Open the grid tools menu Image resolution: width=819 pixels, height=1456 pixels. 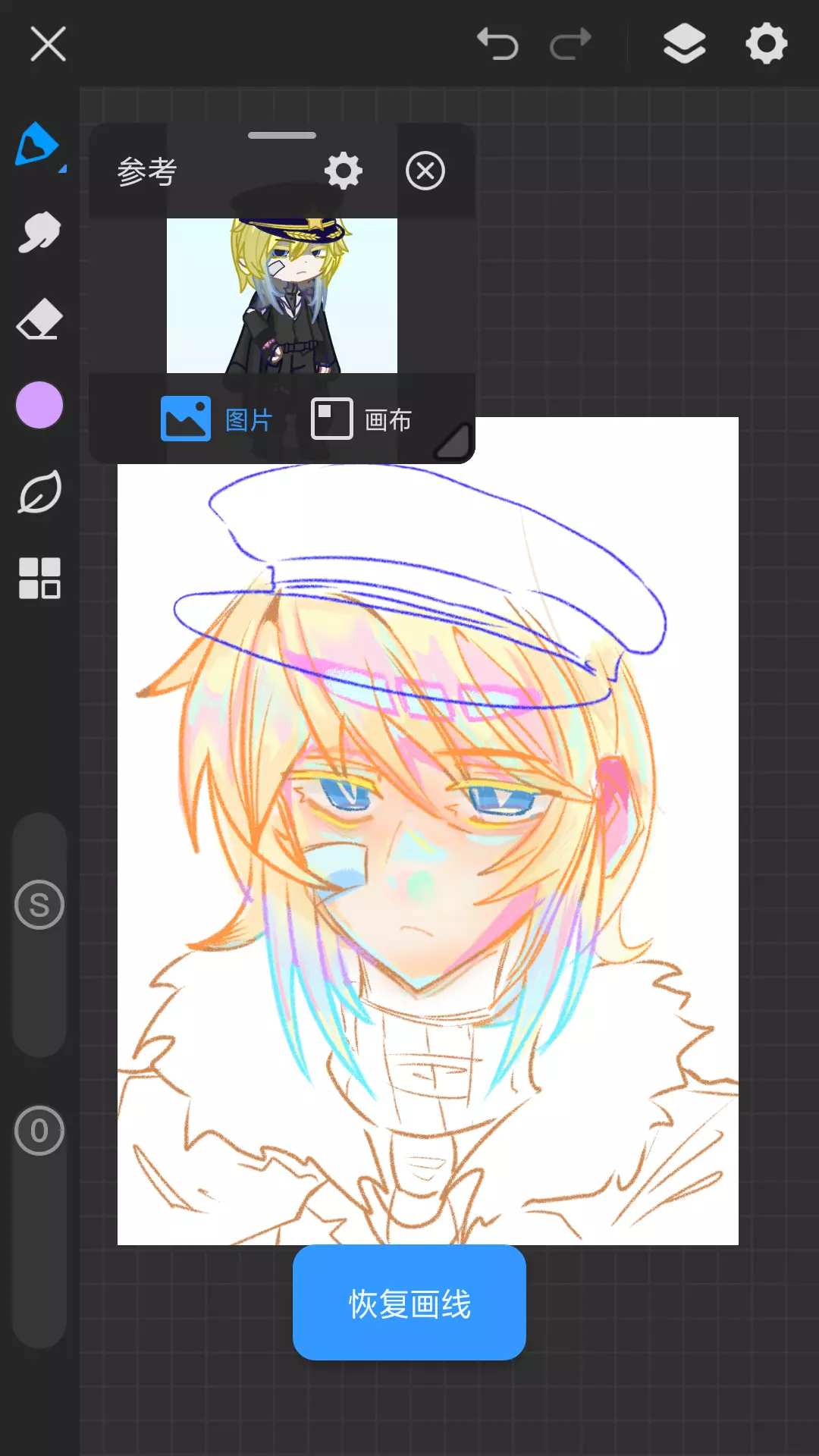pos(39,579)
